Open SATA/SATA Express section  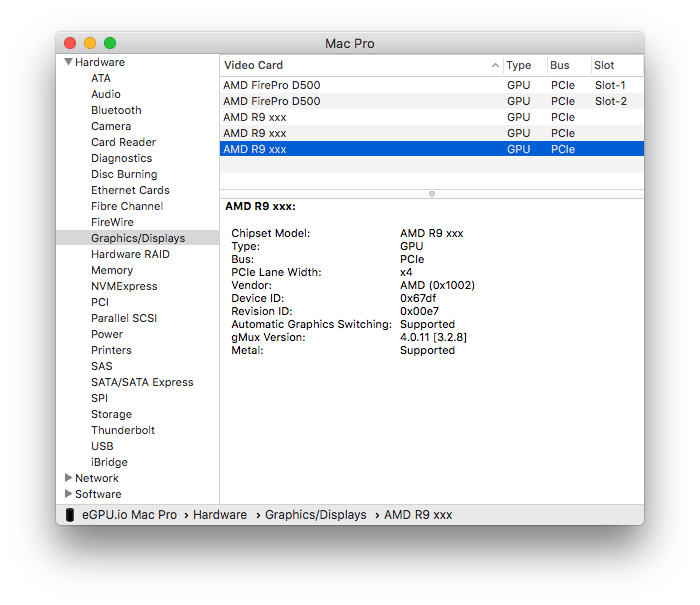[142, 382]
